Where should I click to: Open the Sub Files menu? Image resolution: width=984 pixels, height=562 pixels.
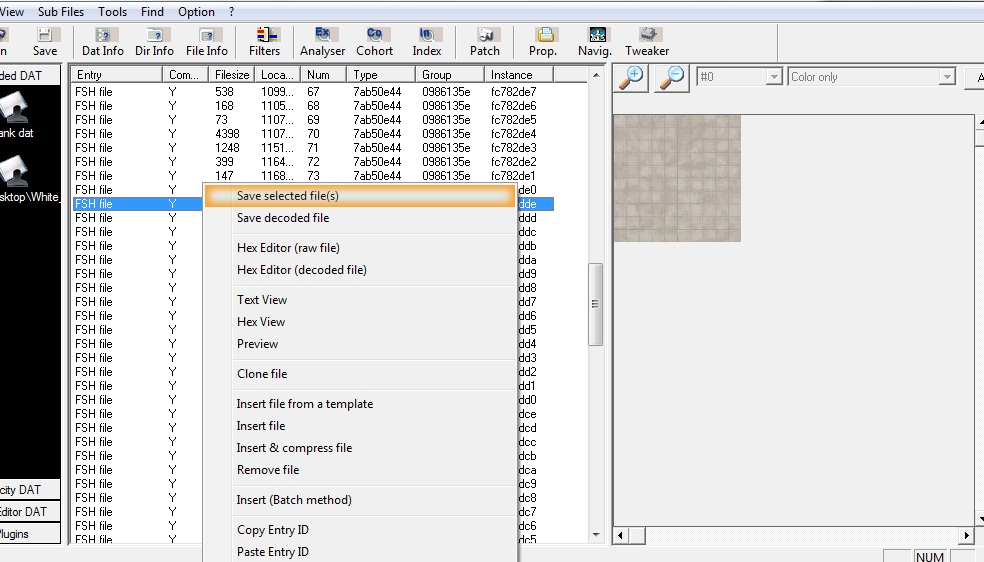click(61, 11)
